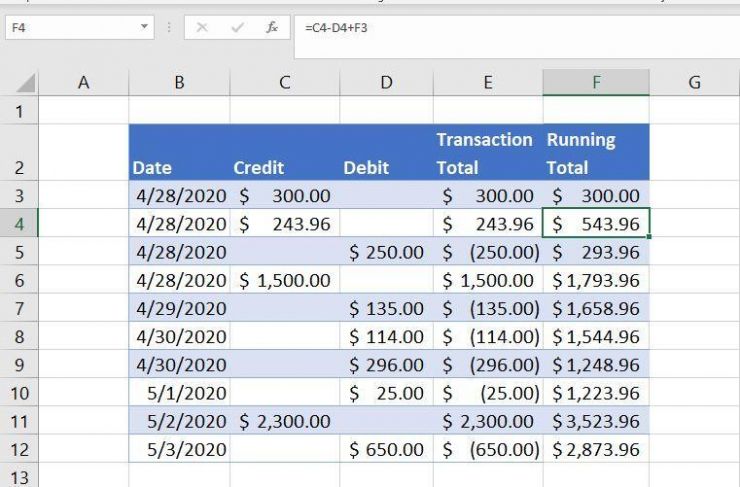Select cell with $2,873.96 running total
Image resolution: width=740 pixels, height=487 pixels.
[596, 449]
